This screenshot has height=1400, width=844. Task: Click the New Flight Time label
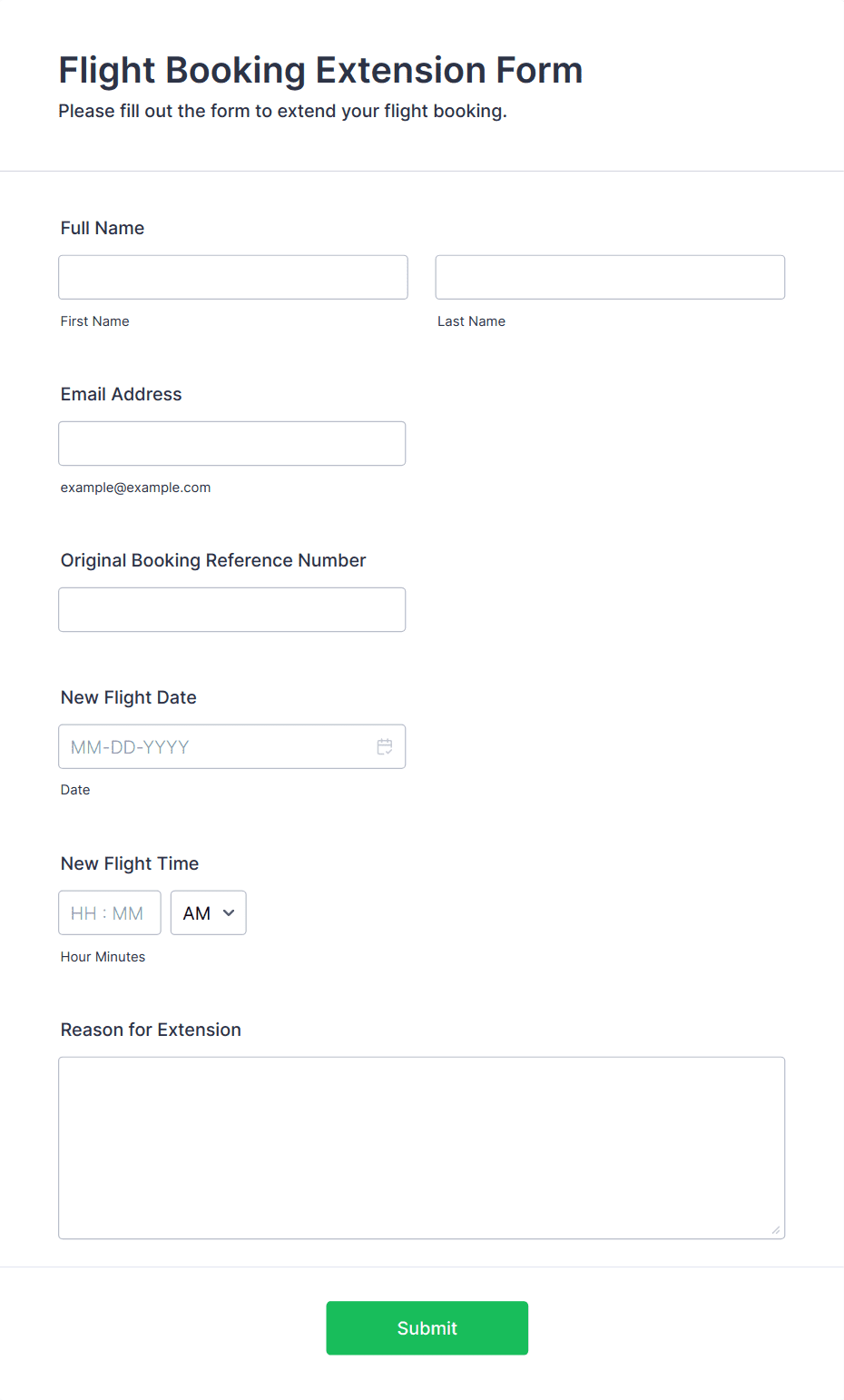click(x=130, y=863)
